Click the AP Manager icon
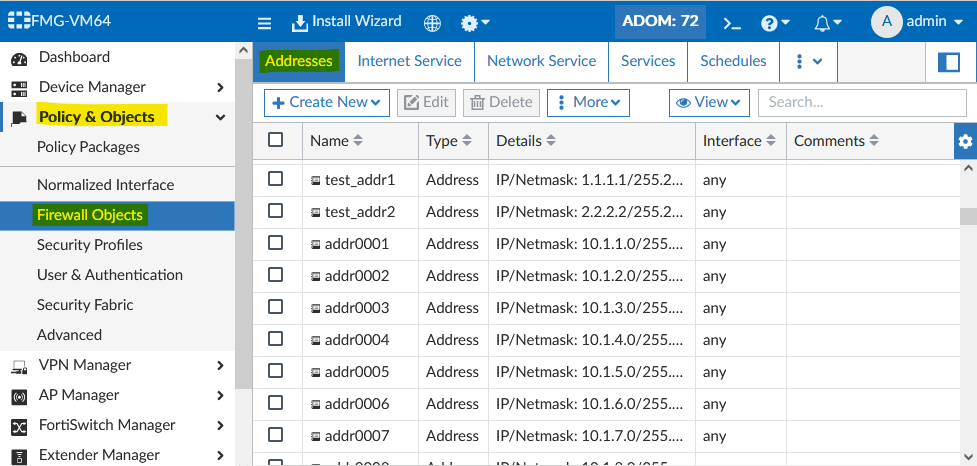 pyautogui.click(x=19, y=397)
